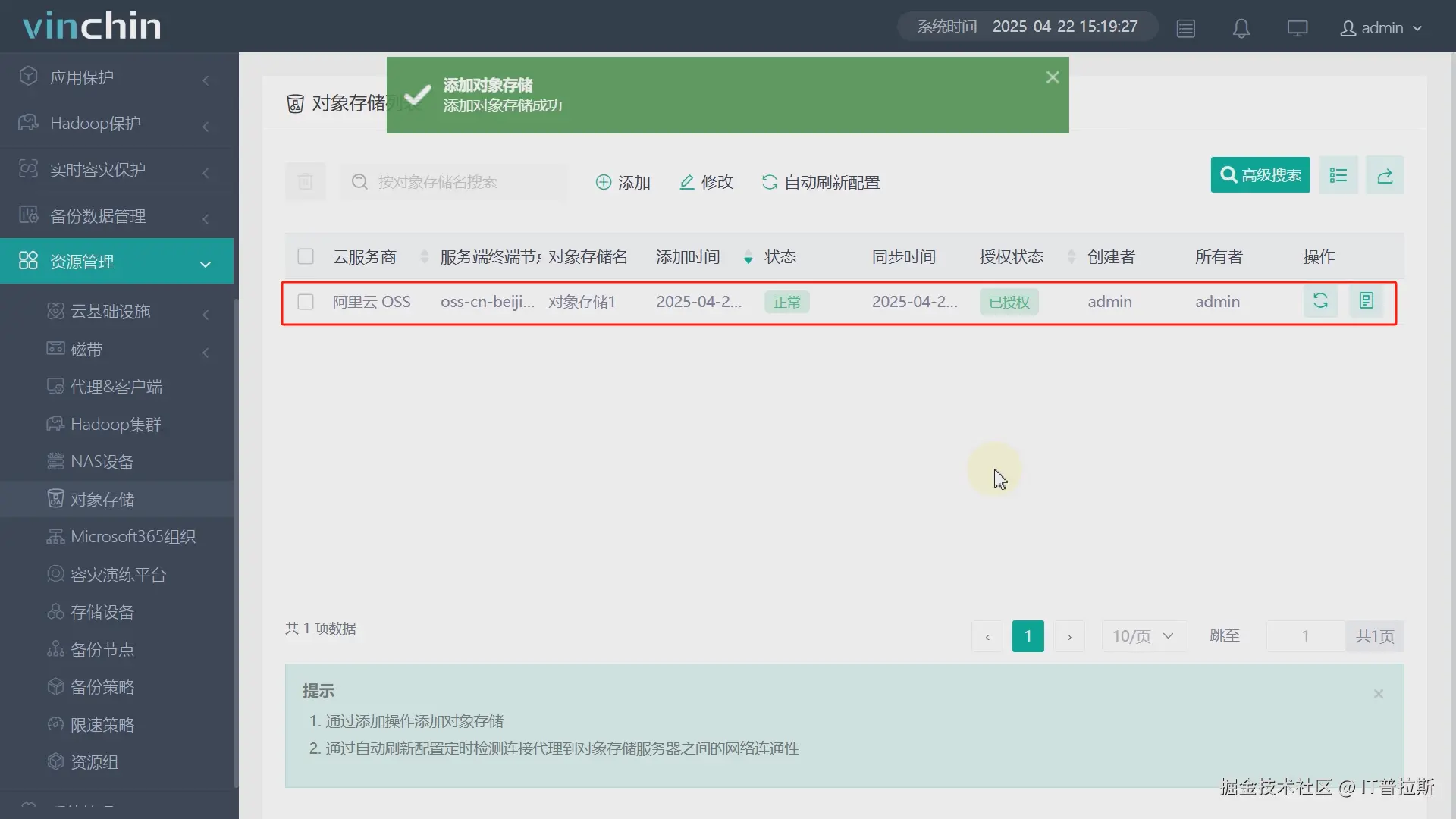Dismiss the green success notification
The image size is (1456, 819).
(x=1052, y=77)
